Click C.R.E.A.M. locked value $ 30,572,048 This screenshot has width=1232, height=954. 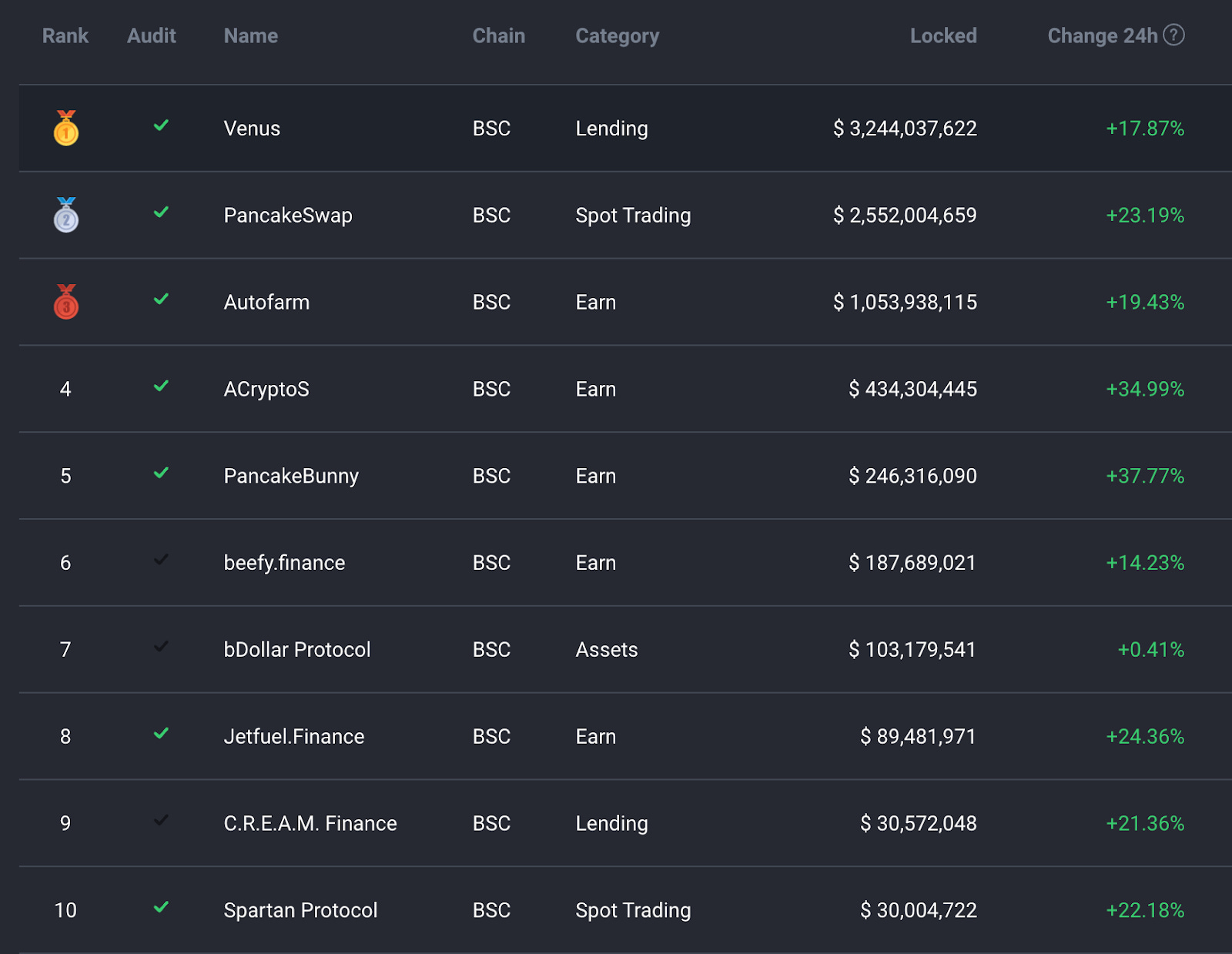point(918,824)
